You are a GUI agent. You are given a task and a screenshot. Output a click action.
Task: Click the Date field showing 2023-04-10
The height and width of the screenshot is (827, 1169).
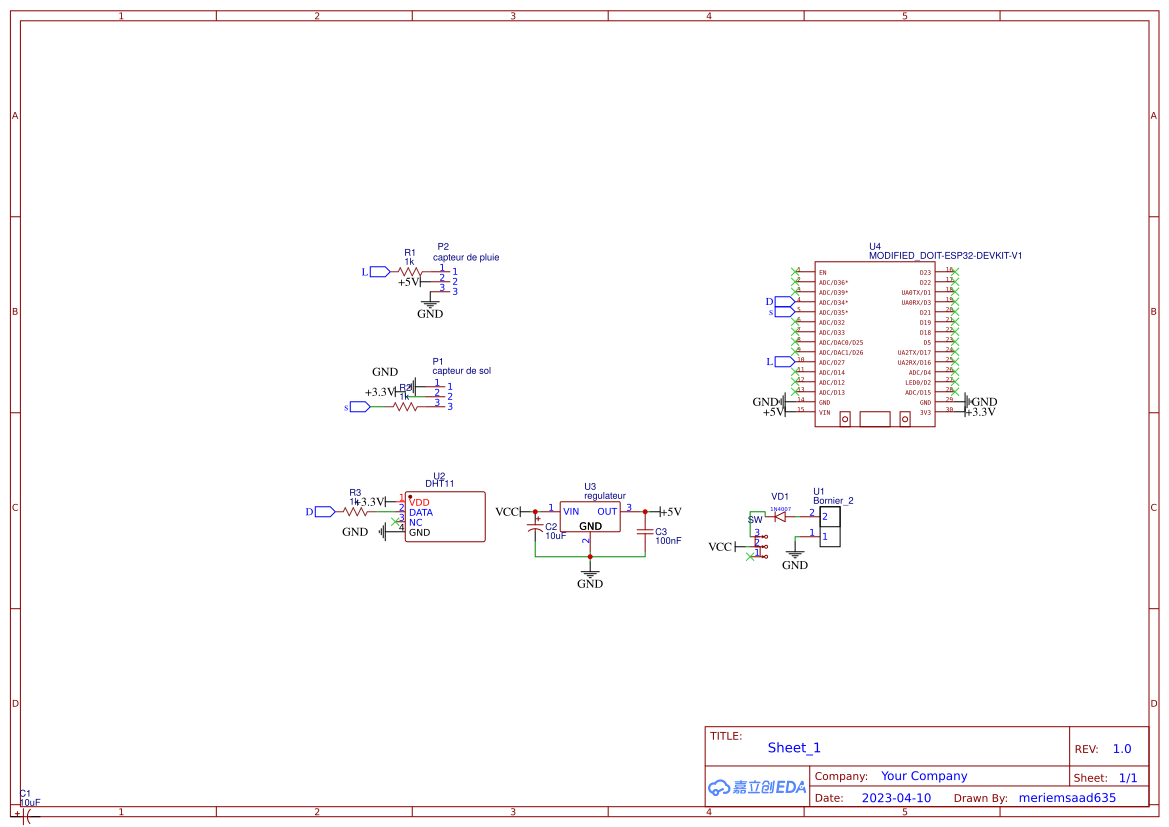tap(895, 798)
